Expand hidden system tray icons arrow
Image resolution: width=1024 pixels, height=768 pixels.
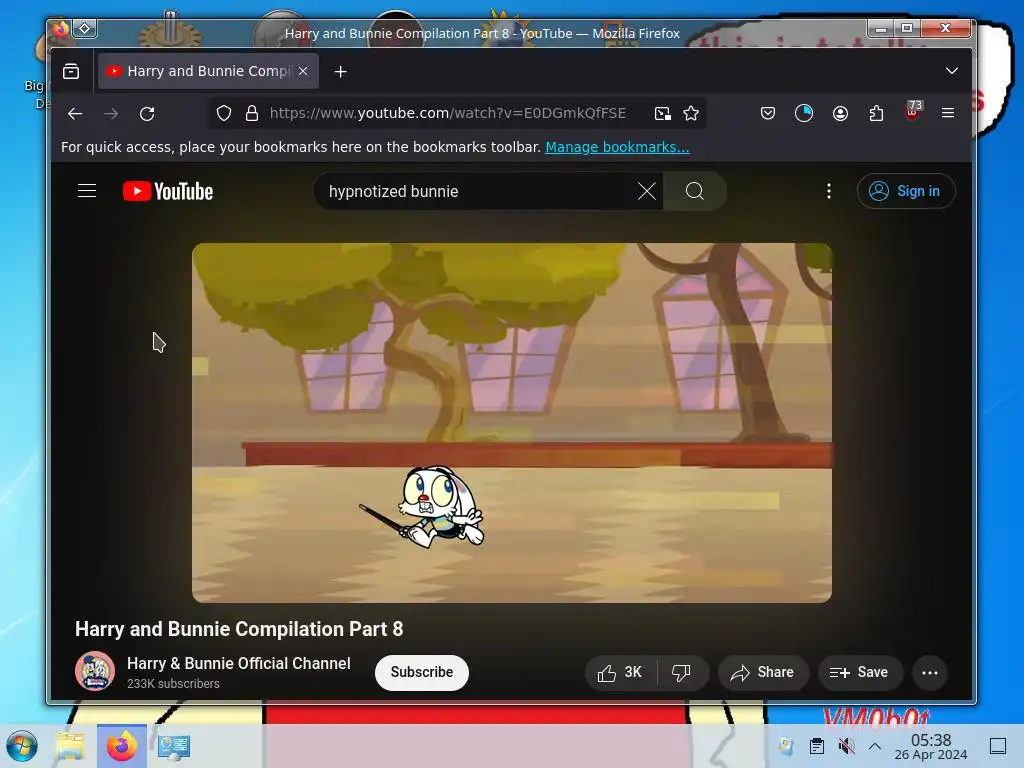pos(875,746)
